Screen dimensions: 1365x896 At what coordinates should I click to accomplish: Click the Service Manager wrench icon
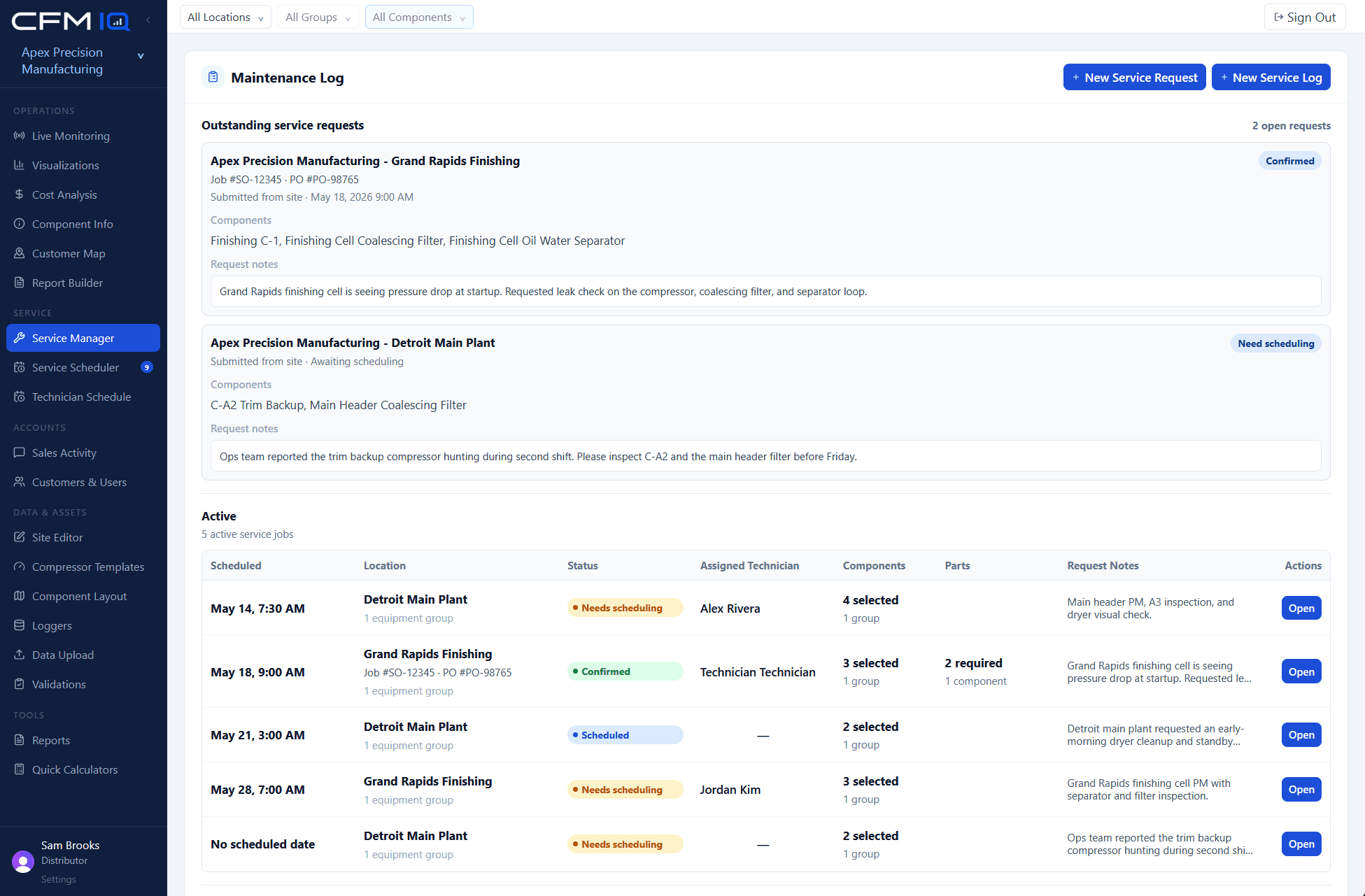coord(20,338)
